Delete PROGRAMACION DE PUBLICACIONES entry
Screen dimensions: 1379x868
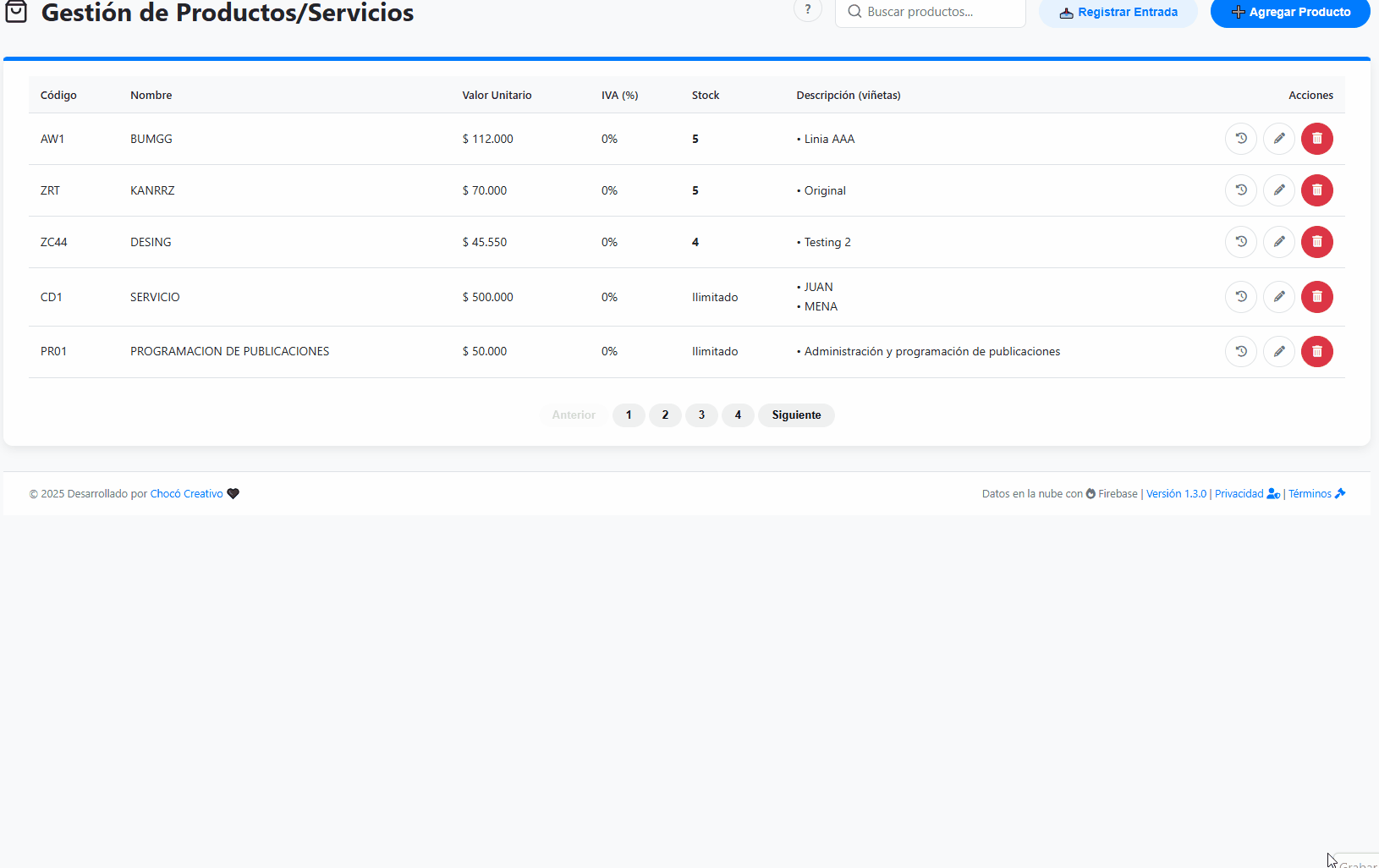(1316, 351)
